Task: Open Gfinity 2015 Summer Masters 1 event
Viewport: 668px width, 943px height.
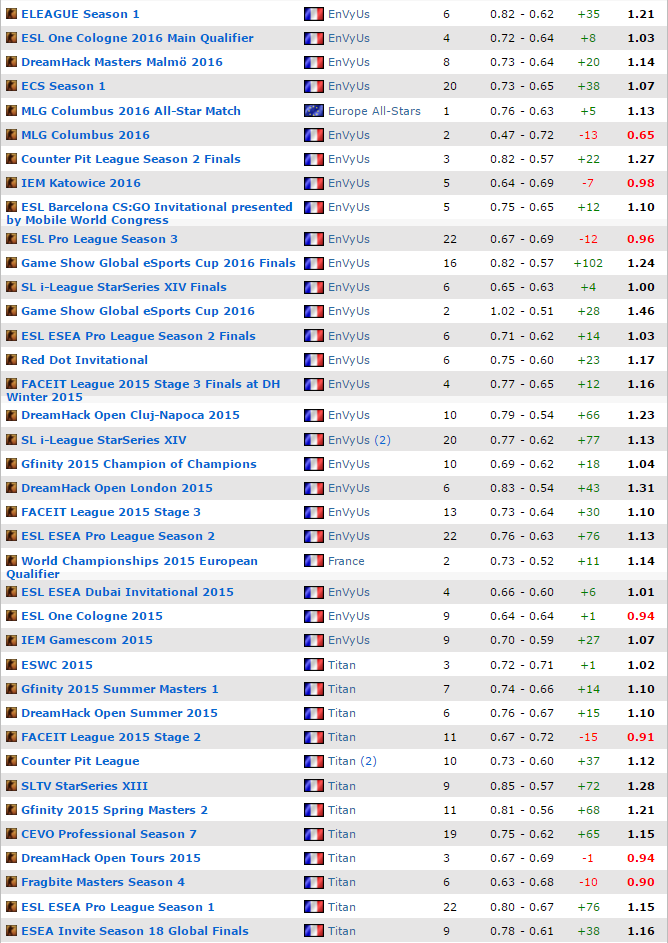Action: coord(120,689)
